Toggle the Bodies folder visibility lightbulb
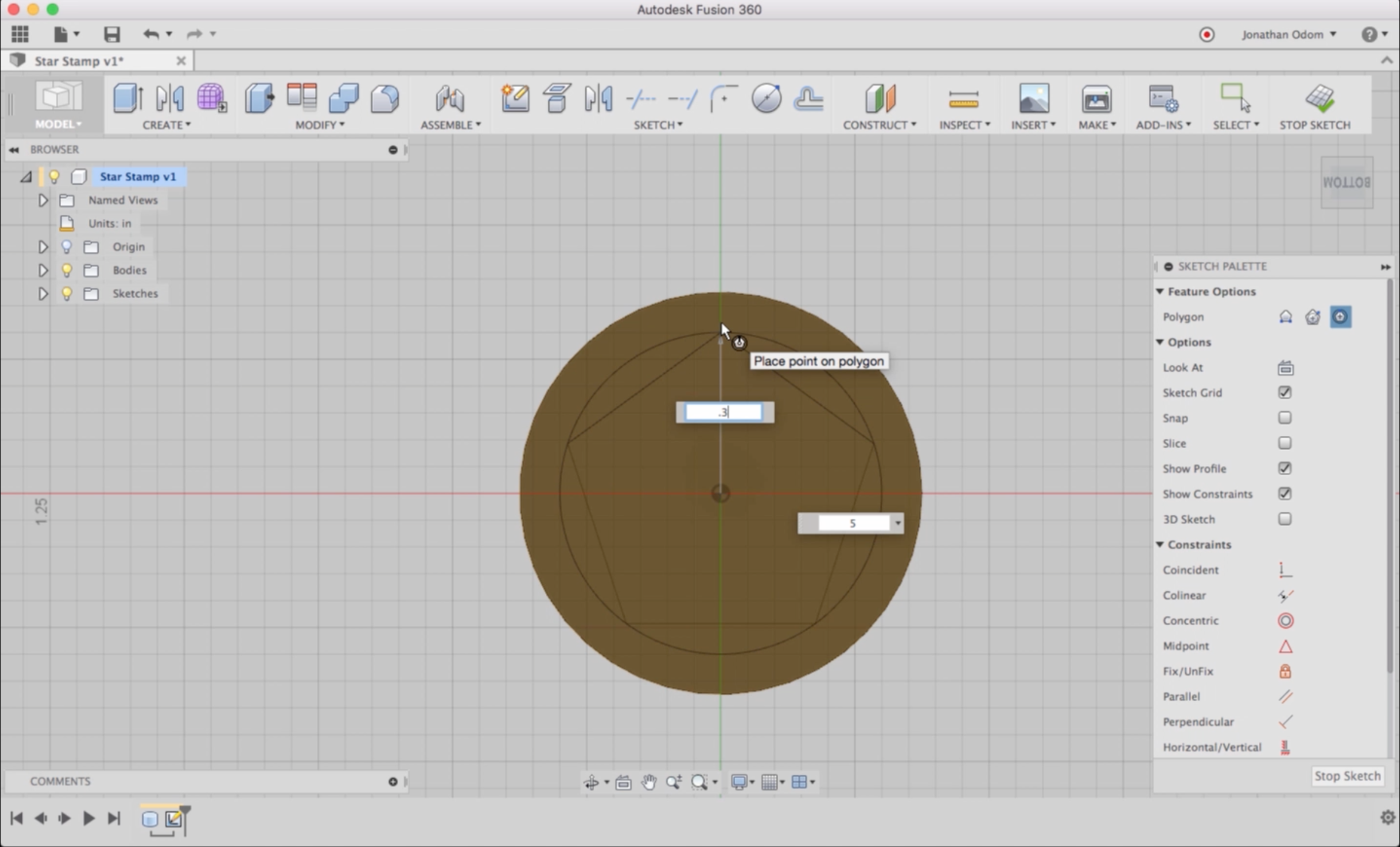This screenshot has width=1400, height=847. pyautogui.click(x=66, y=270)
